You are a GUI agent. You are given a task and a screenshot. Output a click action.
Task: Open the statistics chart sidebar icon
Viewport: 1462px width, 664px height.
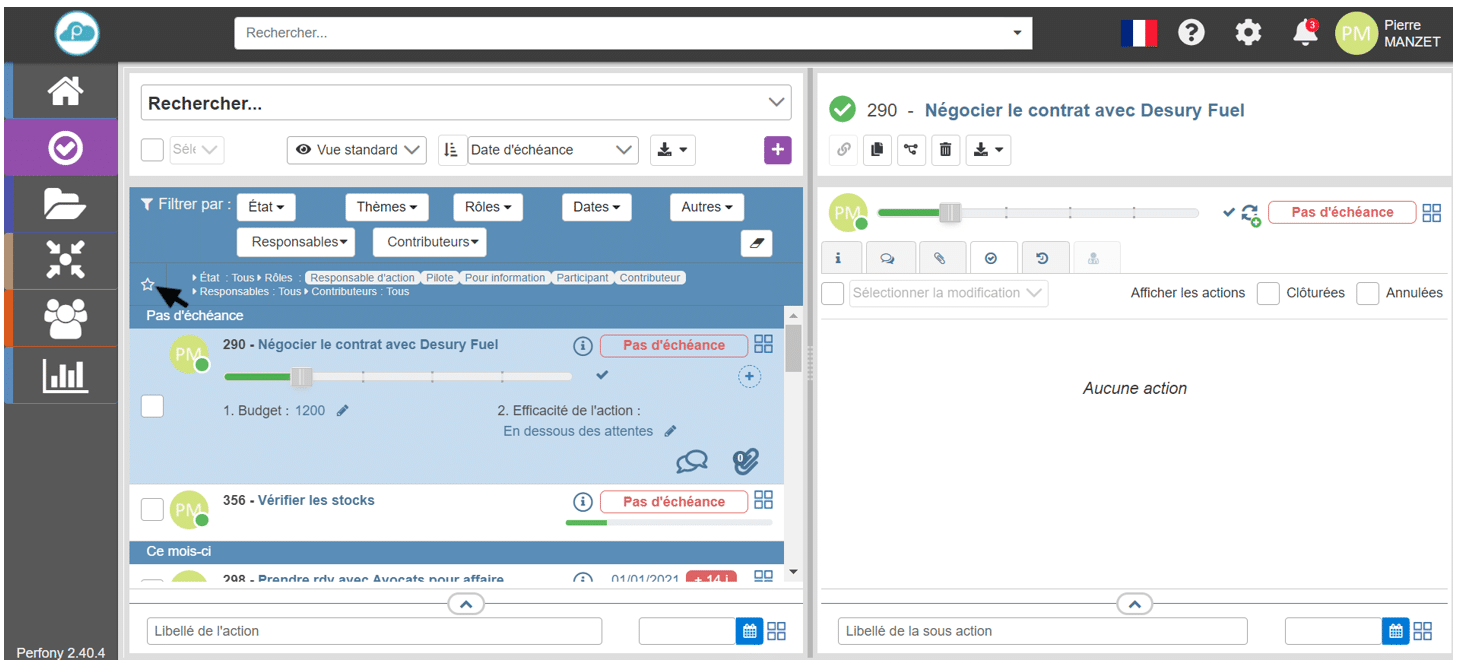pos(65,376)
